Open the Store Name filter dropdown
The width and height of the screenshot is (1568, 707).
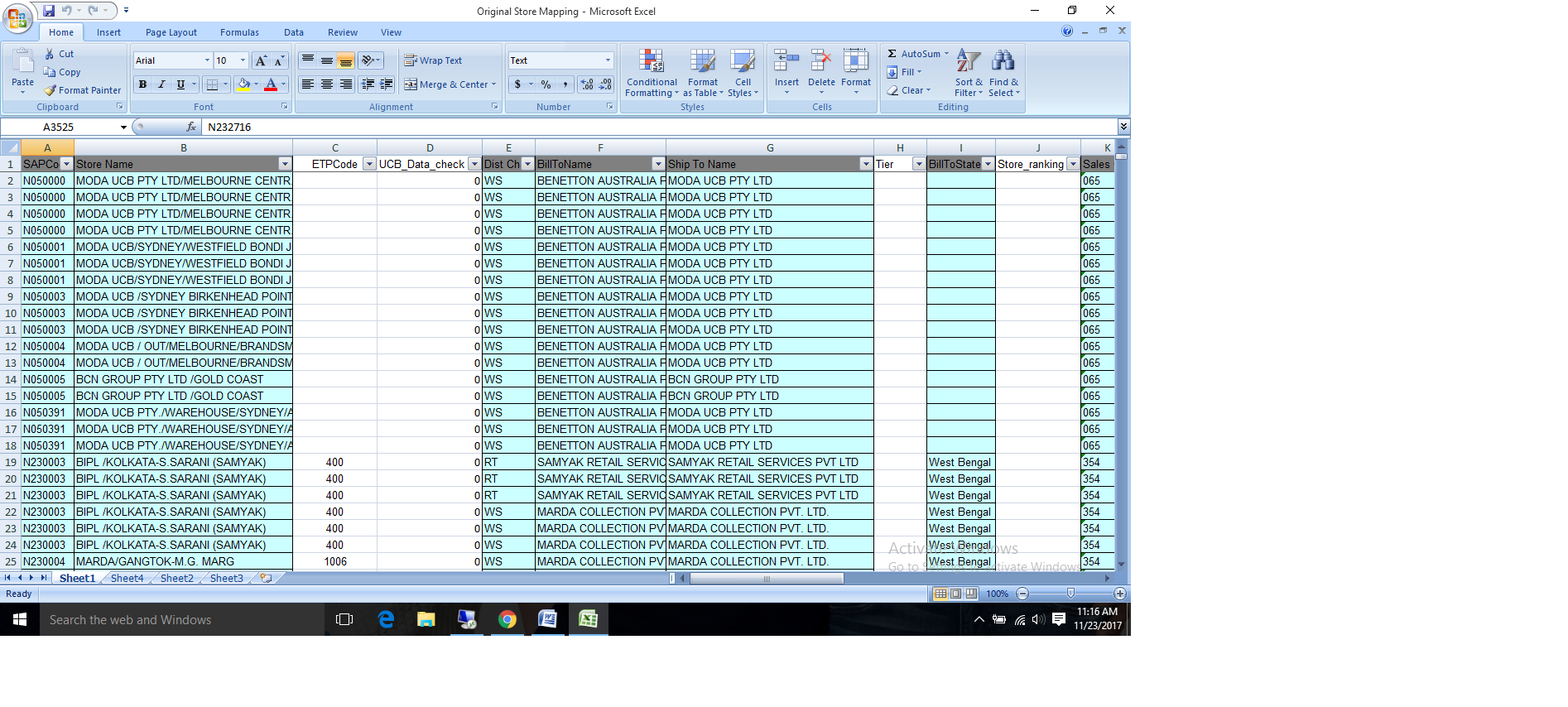point(285,164)
